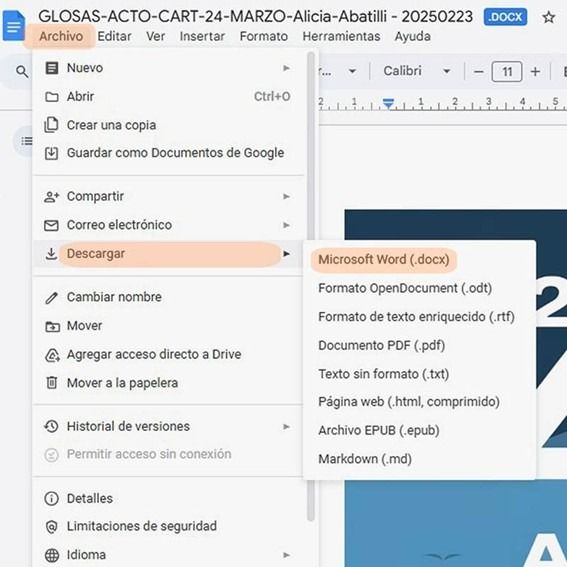Click the Limitaciones de seguridad icon
567x567 pixels.
(51, 527)
